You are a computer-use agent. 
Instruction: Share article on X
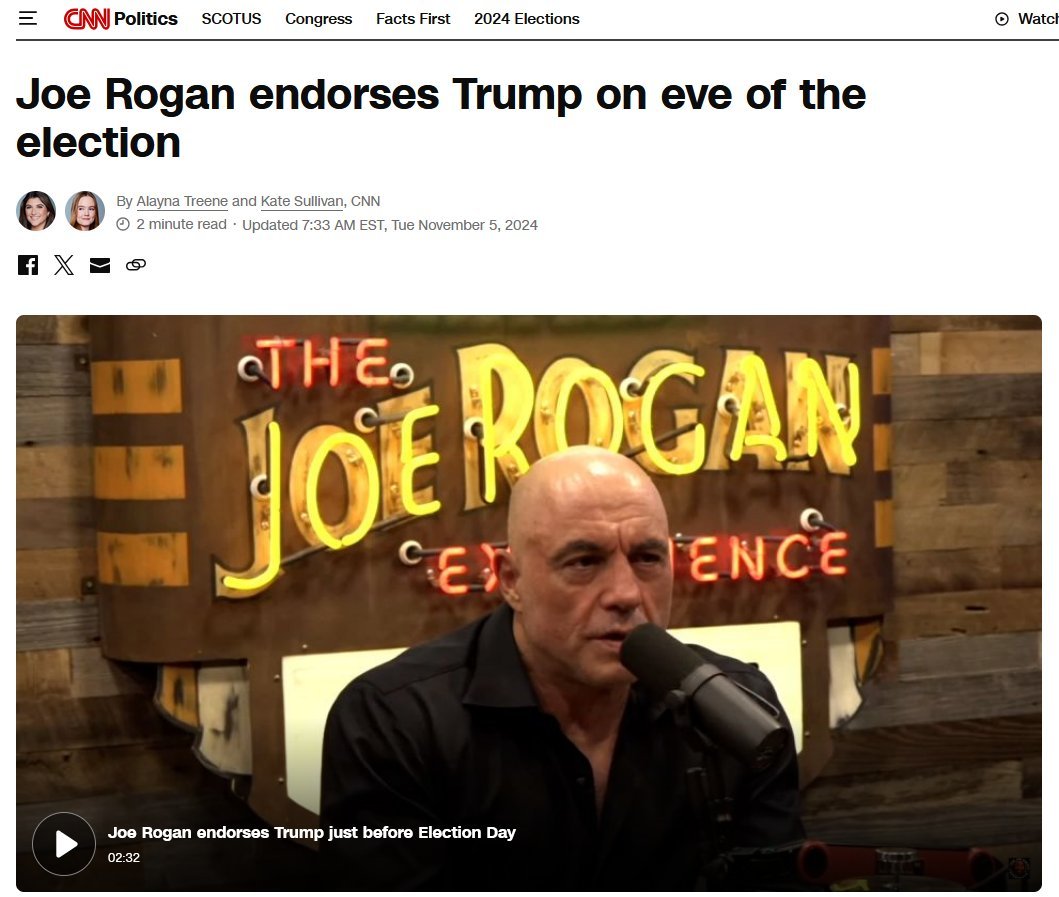pos(64,265)
